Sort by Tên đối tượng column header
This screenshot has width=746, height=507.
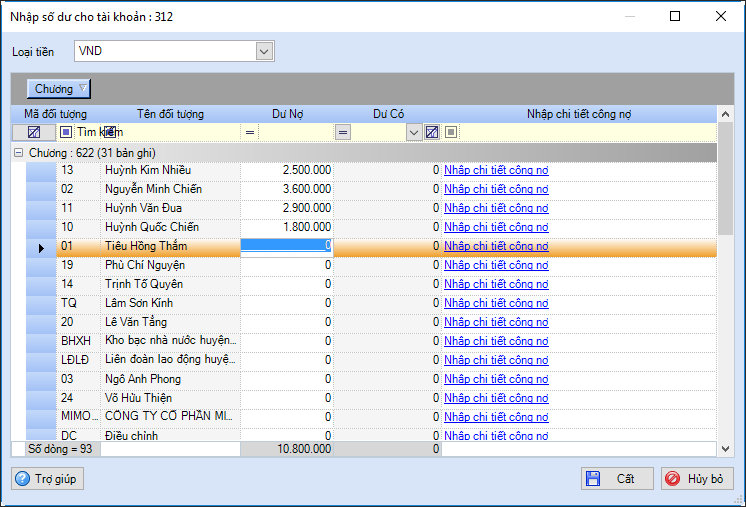pos(170,114)
